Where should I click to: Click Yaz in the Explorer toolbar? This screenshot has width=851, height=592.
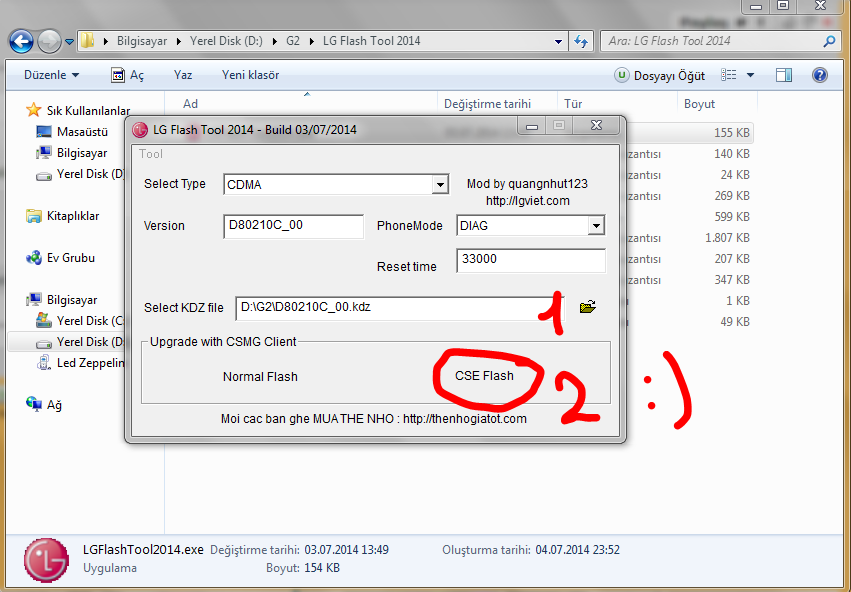[x=183, y=75]
